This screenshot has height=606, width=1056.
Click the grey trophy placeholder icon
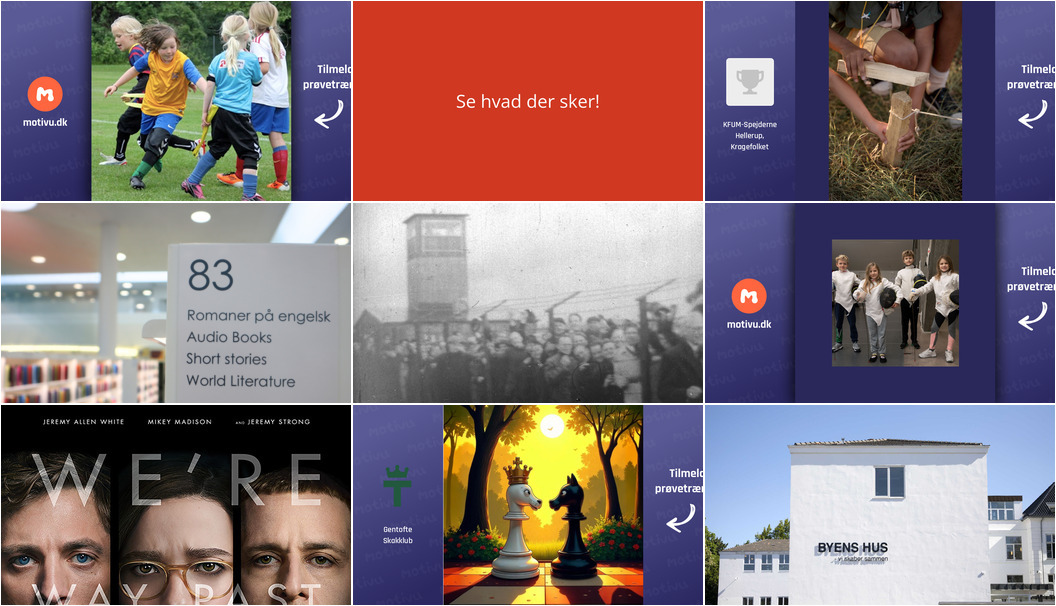750,82
